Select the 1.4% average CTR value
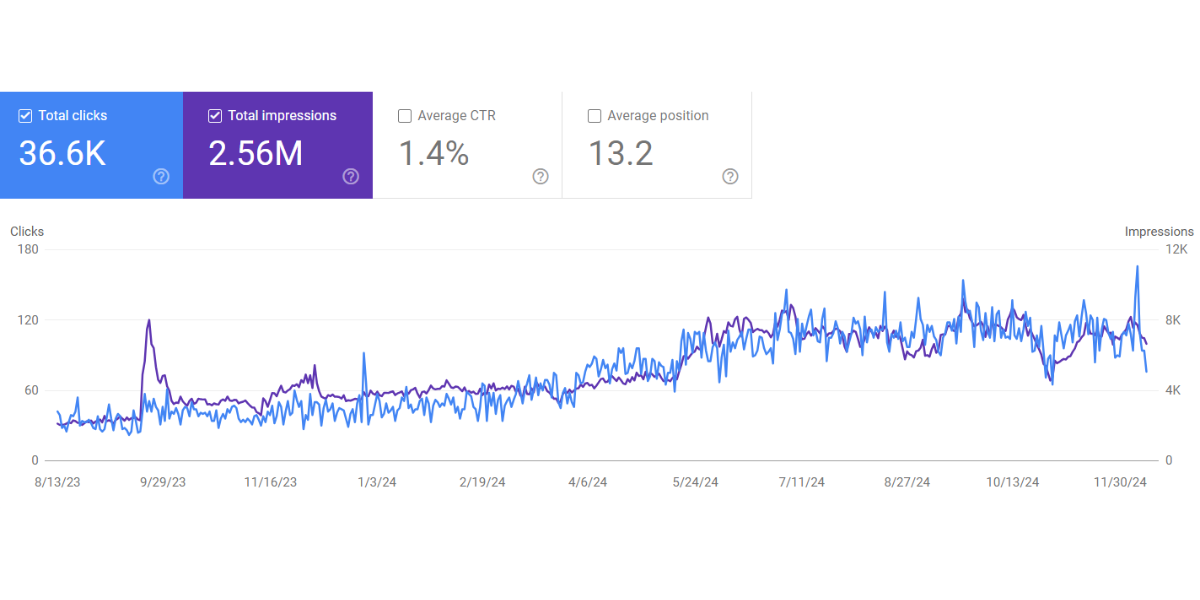 tap(434, 154)
